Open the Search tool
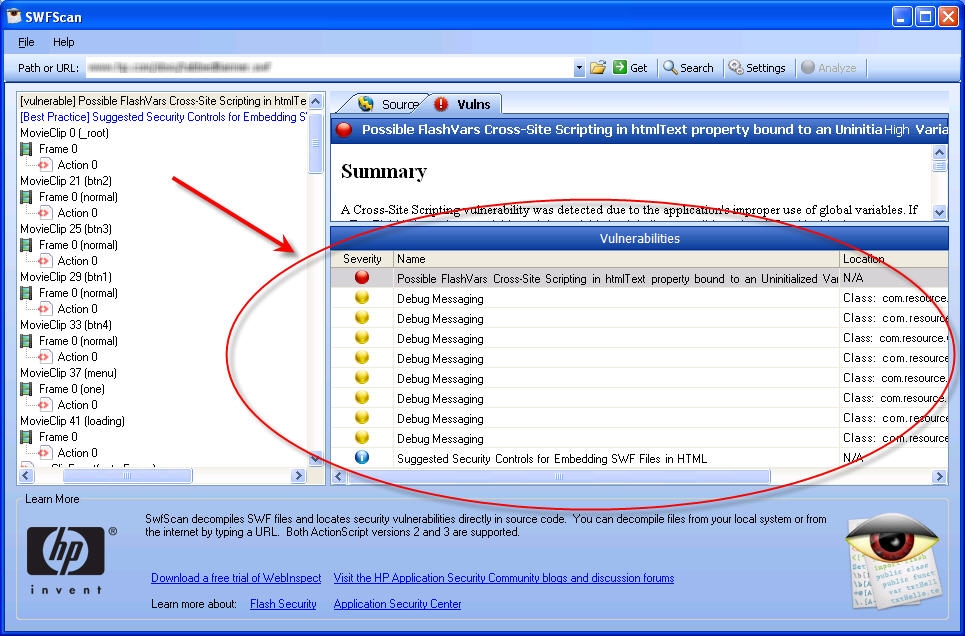 pos(688,68)
